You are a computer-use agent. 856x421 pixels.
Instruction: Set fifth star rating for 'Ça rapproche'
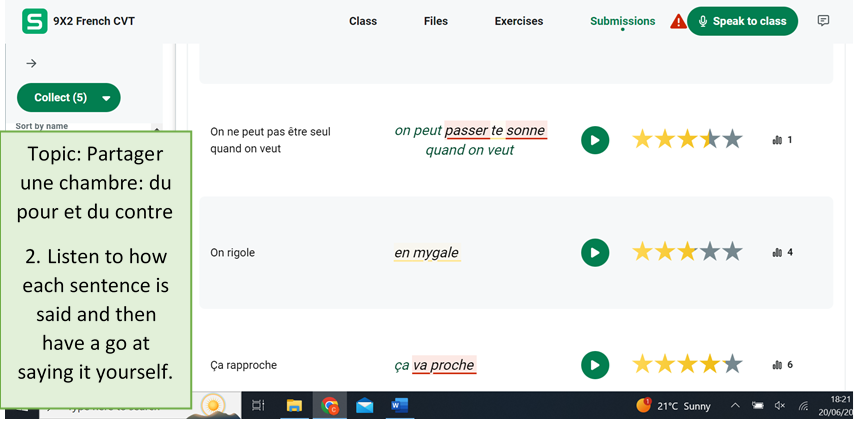click(733, 365)
